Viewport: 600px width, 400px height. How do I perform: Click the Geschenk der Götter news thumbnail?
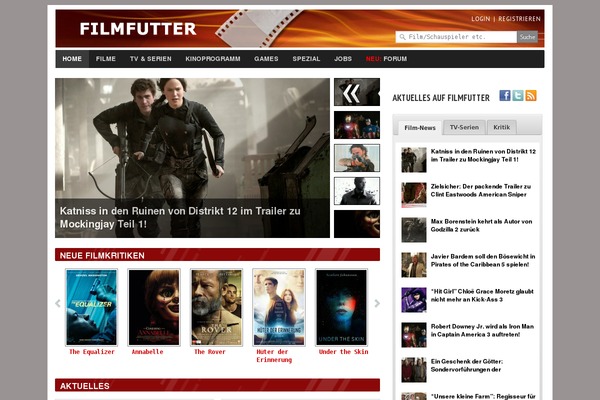(x=414, y=370)
